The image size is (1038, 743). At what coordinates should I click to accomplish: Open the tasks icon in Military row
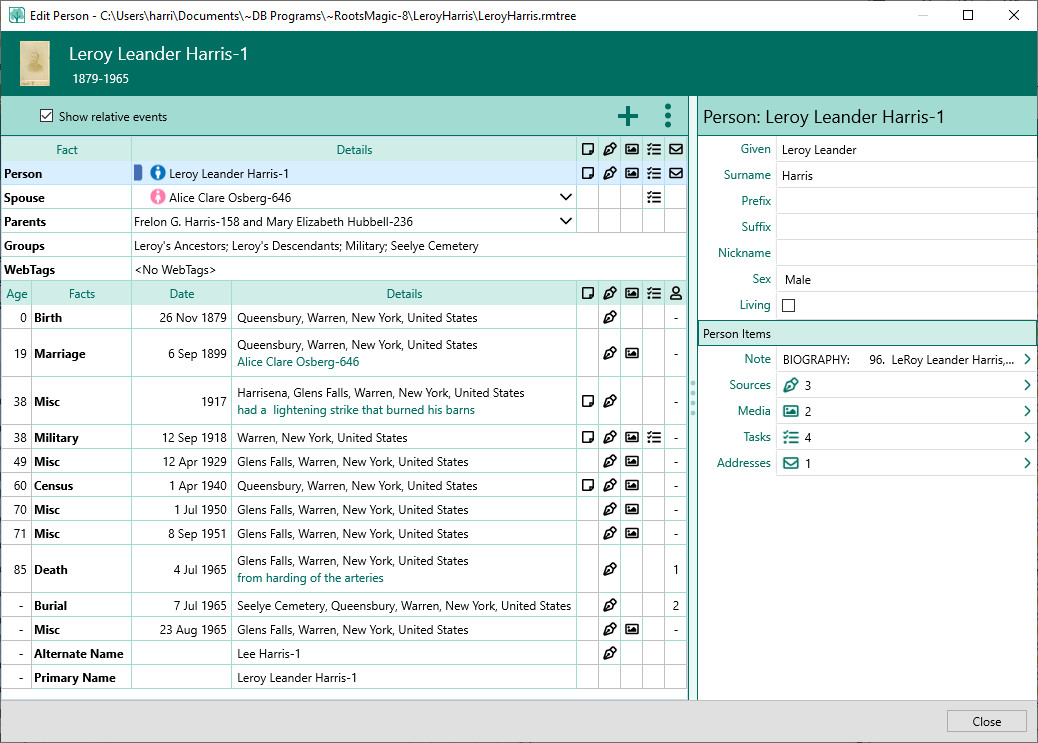click(x=654, y=438)
